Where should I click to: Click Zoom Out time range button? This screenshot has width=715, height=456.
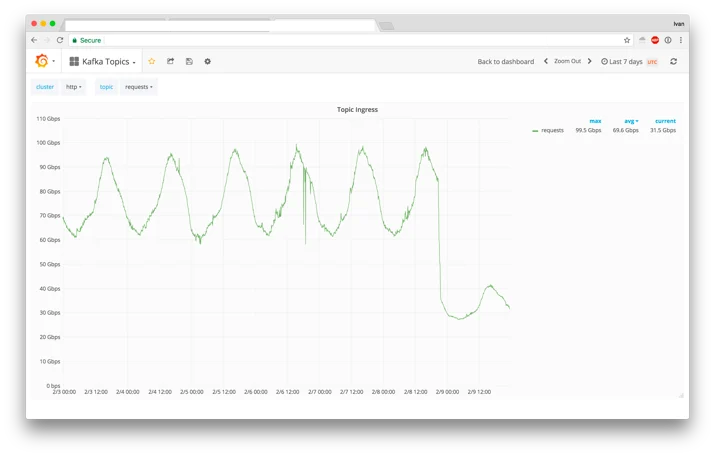pyautogui.click(x=567, y=61)
